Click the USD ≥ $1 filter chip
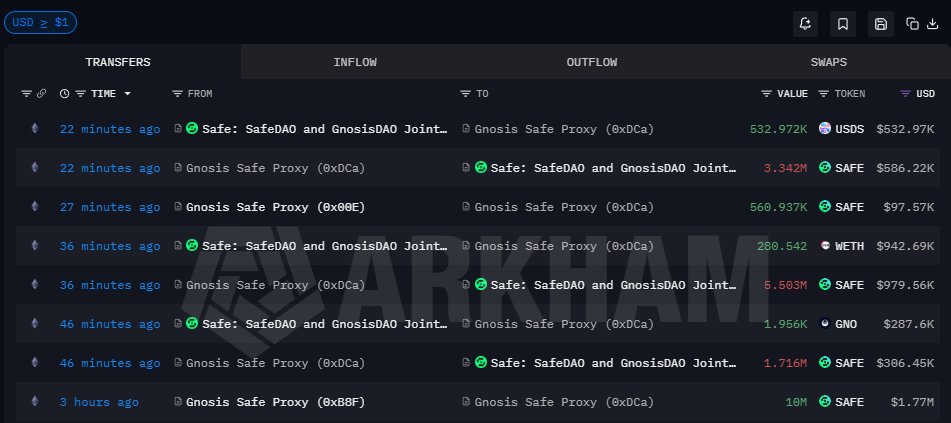Viewport: 951px width, 423px height. click(x=40, y=21)
